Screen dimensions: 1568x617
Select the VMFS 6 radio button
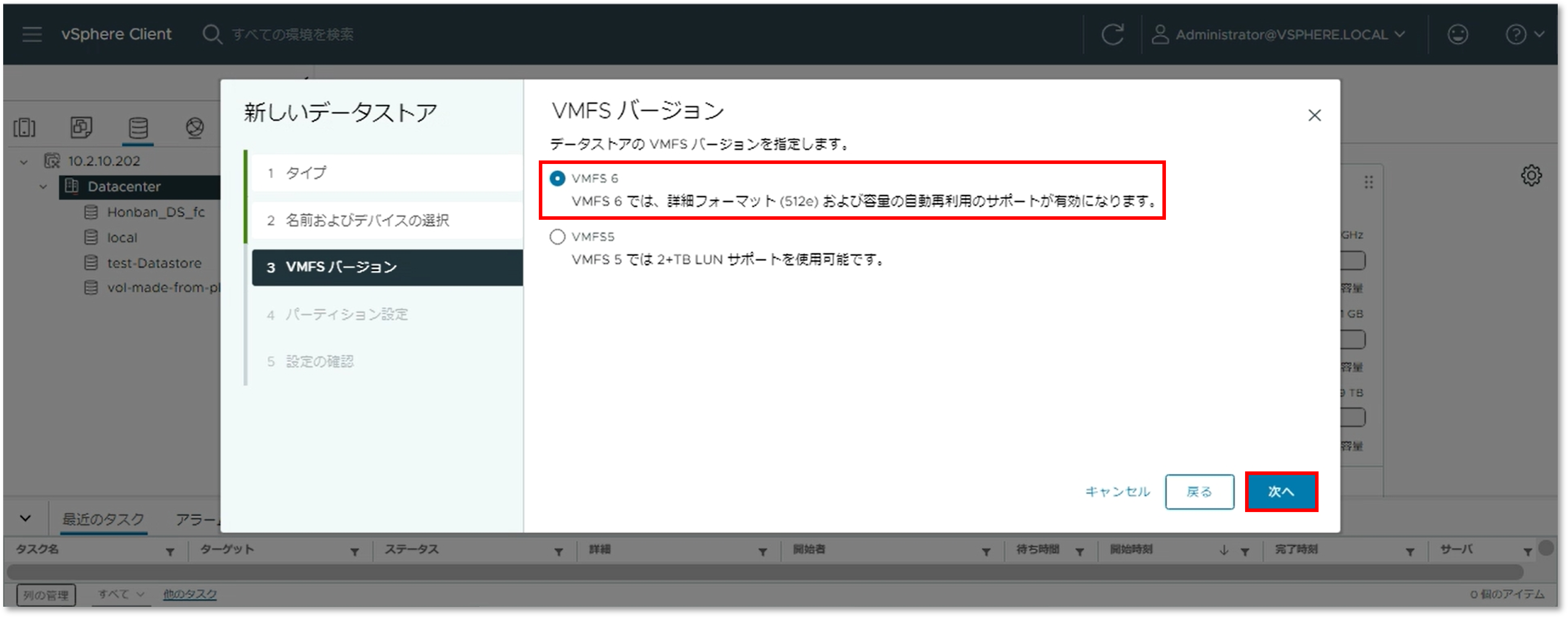click(557, 178)
